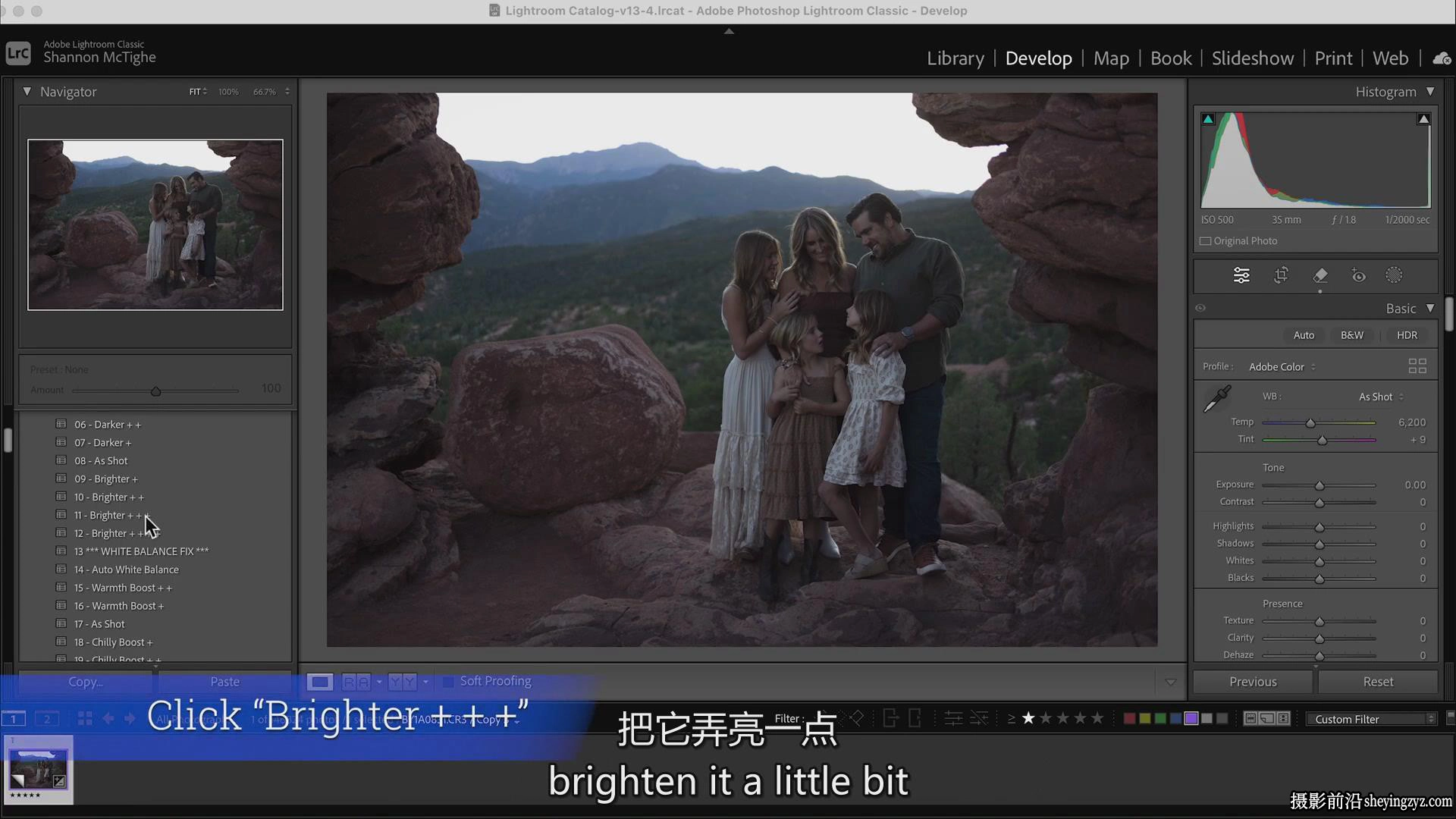
Task: Switch to the Library module
Action: [955, 58]
